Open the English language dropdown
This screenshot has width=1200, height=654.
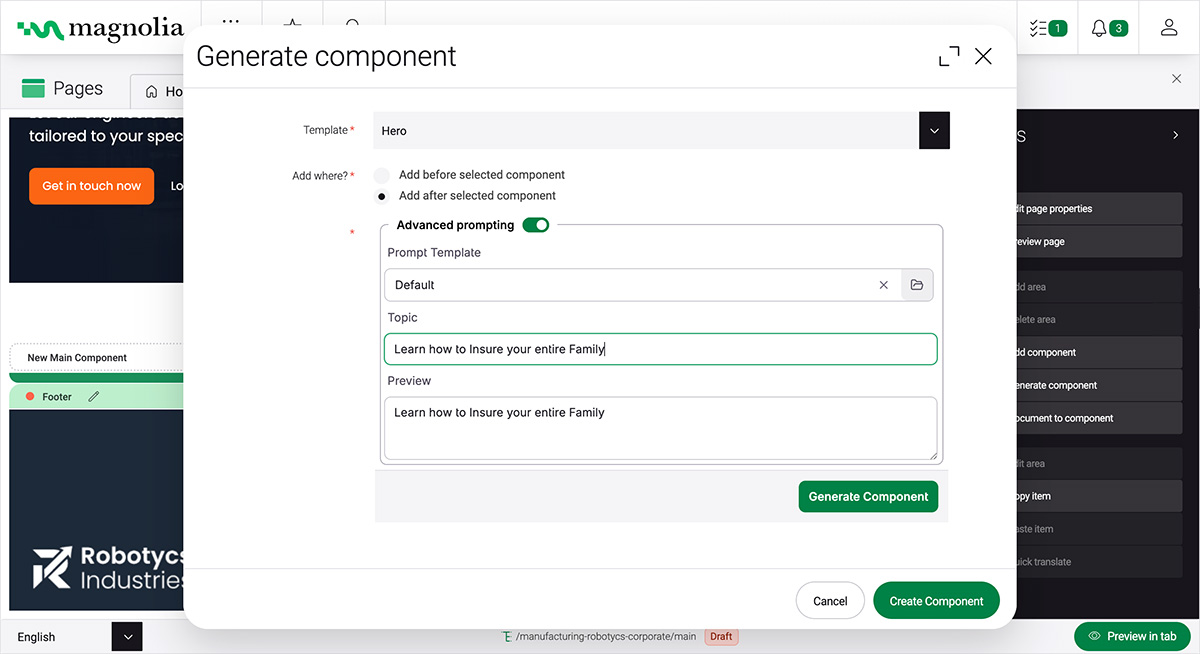127,637
